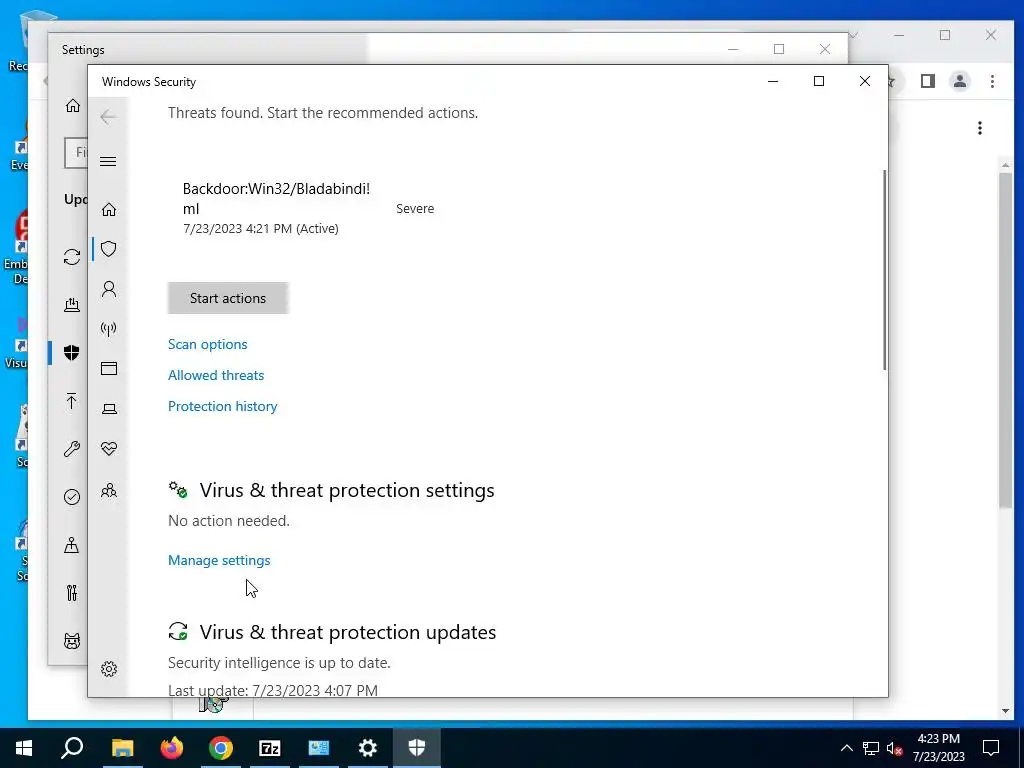Click Chrome window vertical scrollbar thumb
Image resolution: width=1024 pixels, height=768 pixels.
click(x=1006, y=340)
